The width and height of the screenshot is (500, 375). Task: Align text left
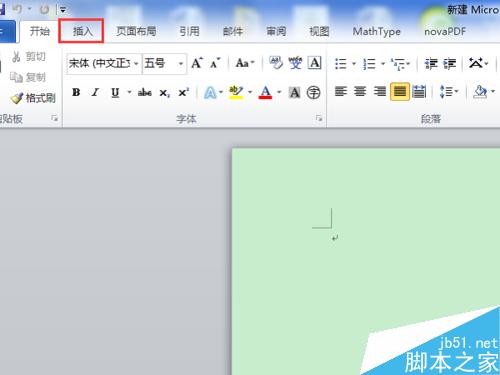coord(341,91)
